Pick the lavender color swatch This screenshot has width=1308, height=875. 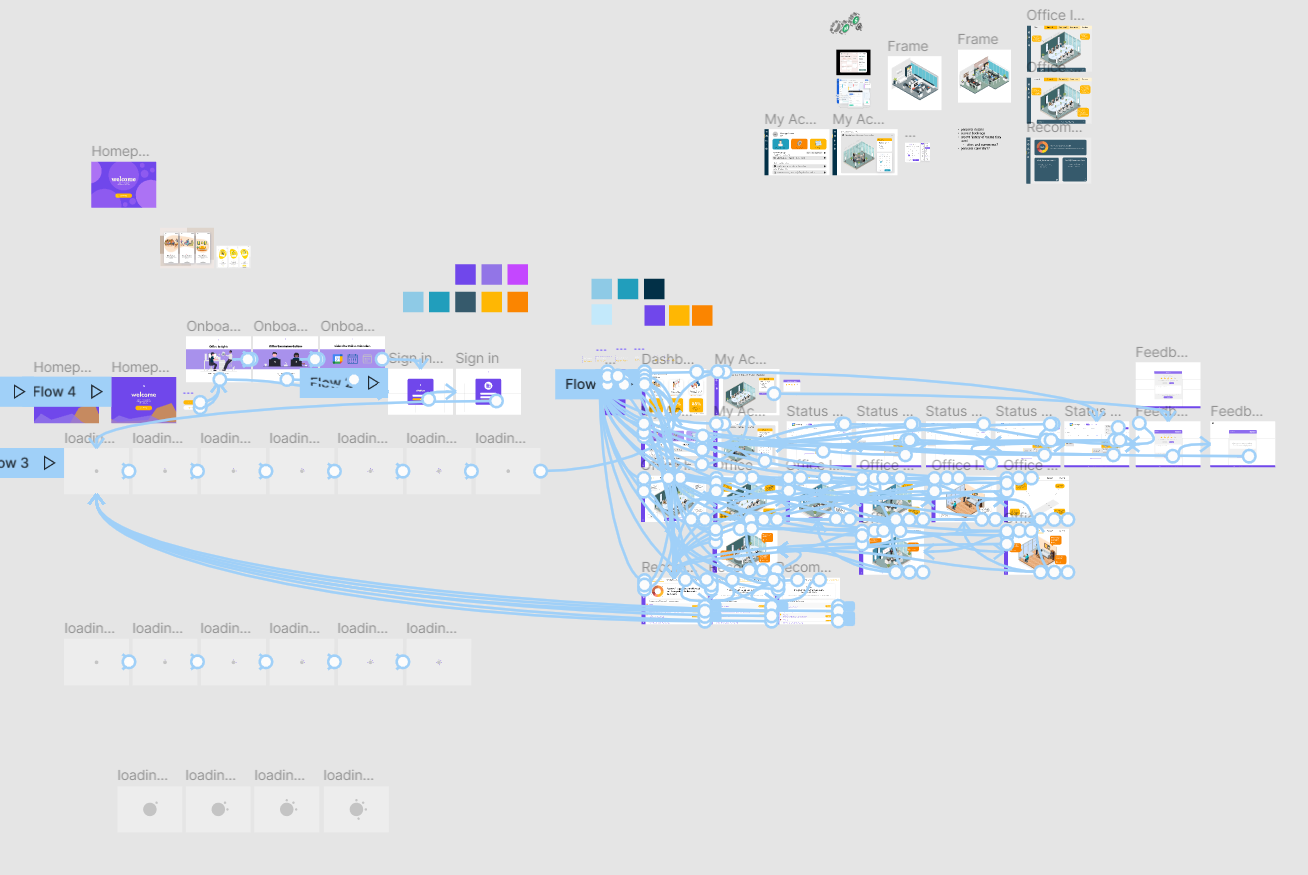click(x=491, y=274)
